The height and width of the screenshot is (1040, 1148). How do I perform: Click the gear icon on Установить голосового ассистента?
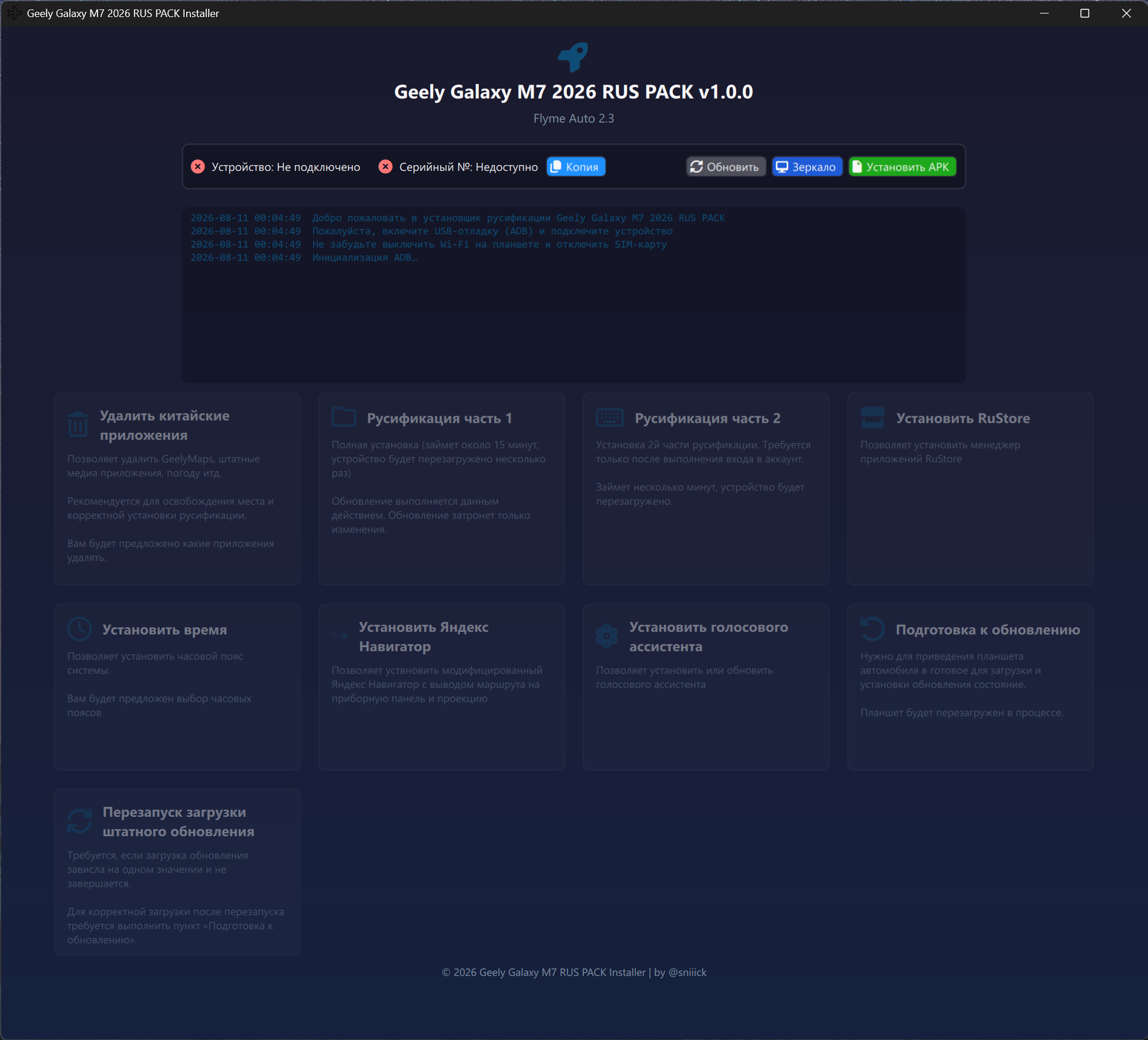pyautogui.click(x=607, y=636)
